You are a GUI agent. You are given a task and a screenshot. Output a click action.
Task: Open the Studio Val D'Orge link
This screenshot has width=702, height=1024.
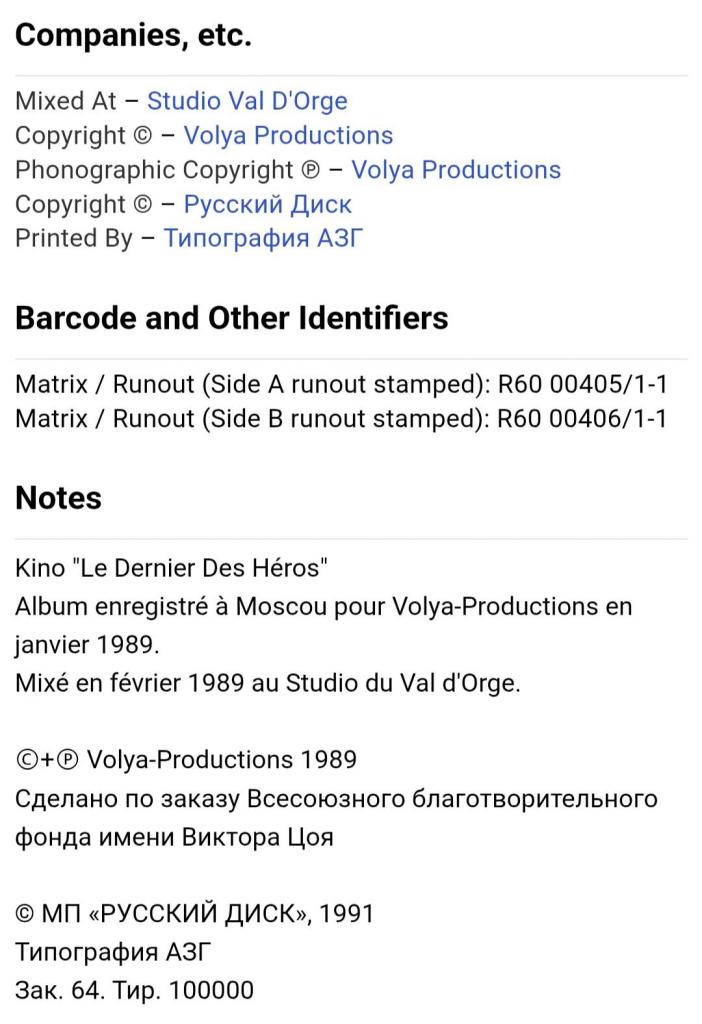[x=247, y=101]
